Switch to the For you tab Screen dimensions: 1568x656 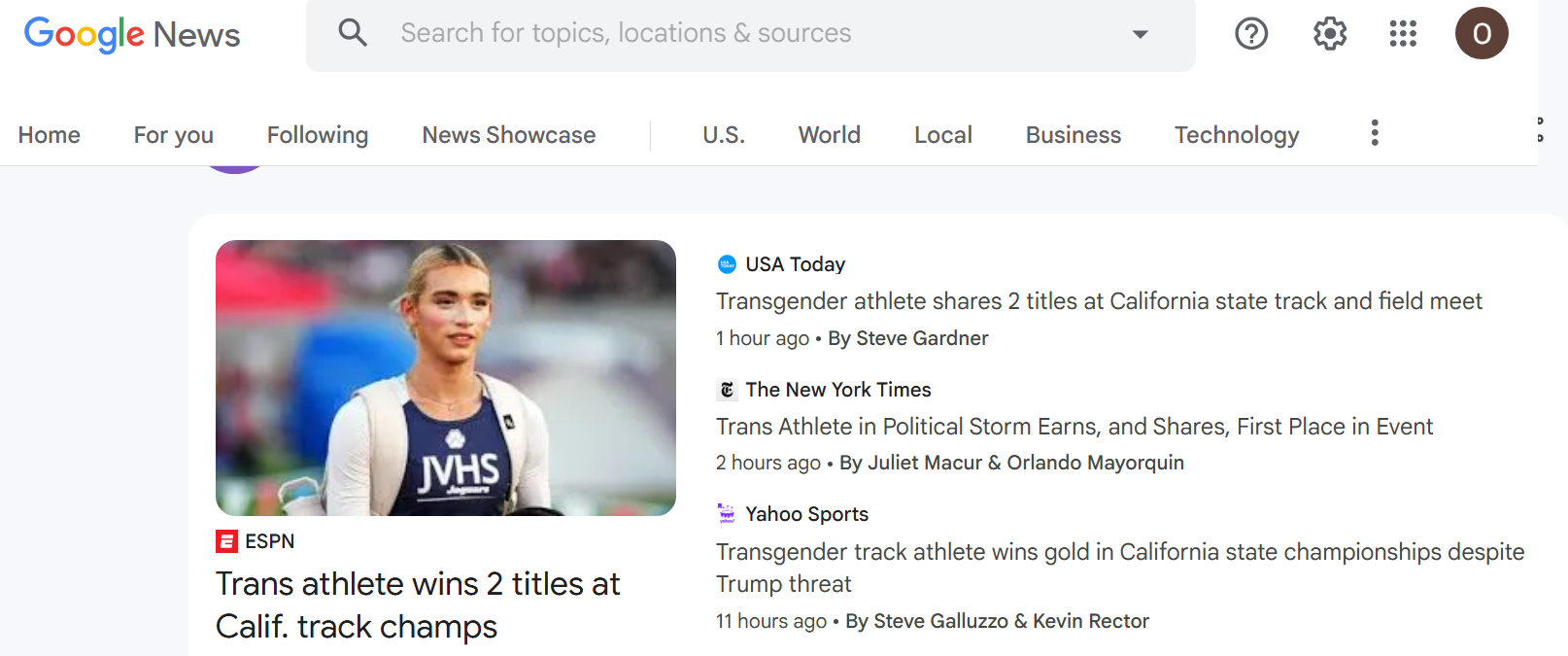tap(174, 135)
